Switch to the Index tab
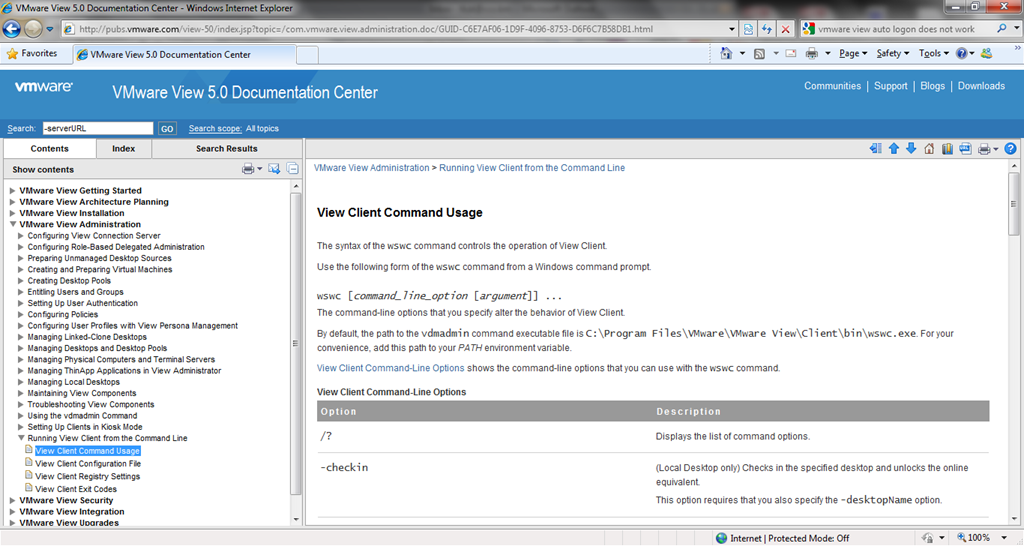This screenshot has height=546, width=1024. click(x=123, y=149)
